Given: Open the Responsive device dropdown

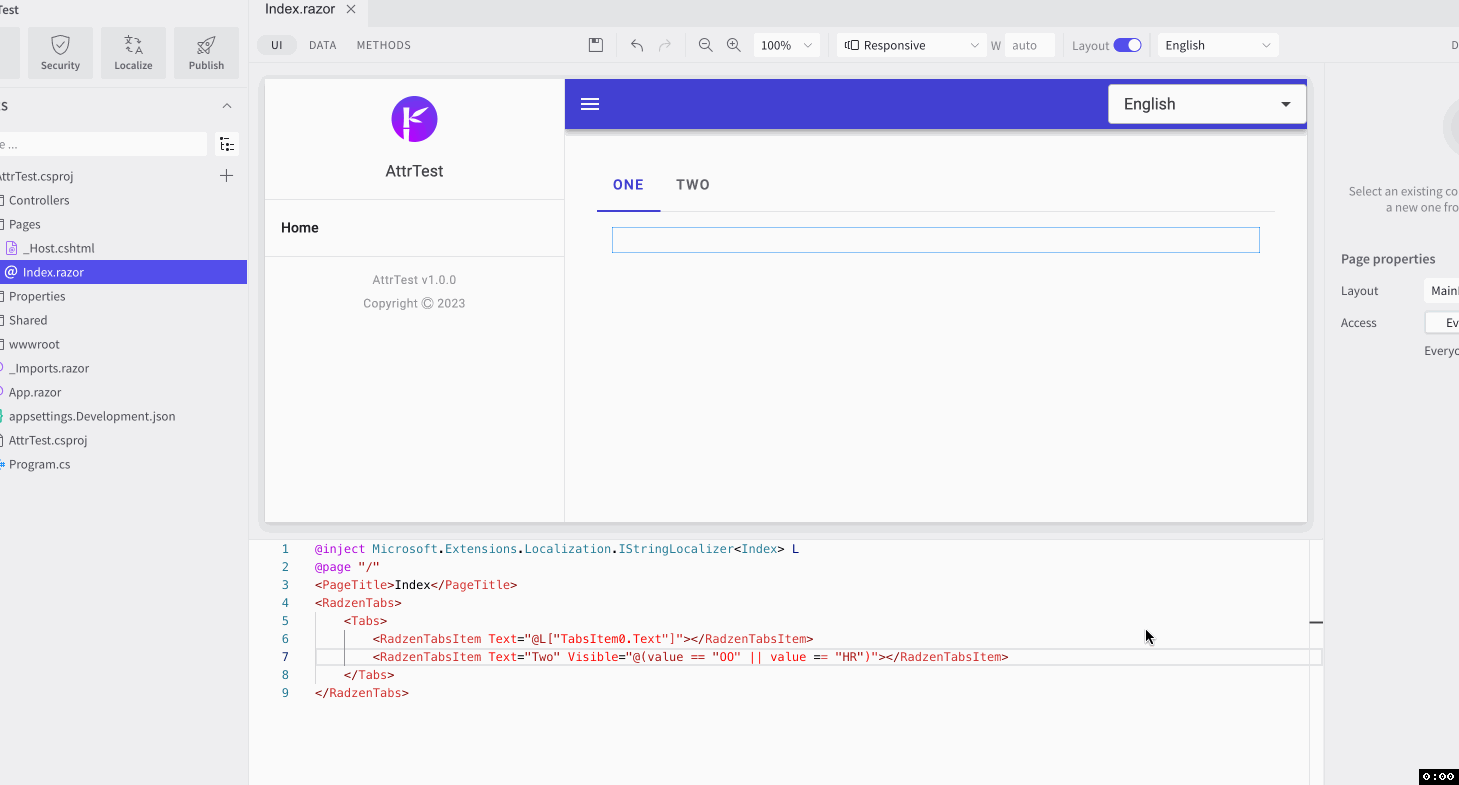Looking at the screenshot, I should point(911,45).
